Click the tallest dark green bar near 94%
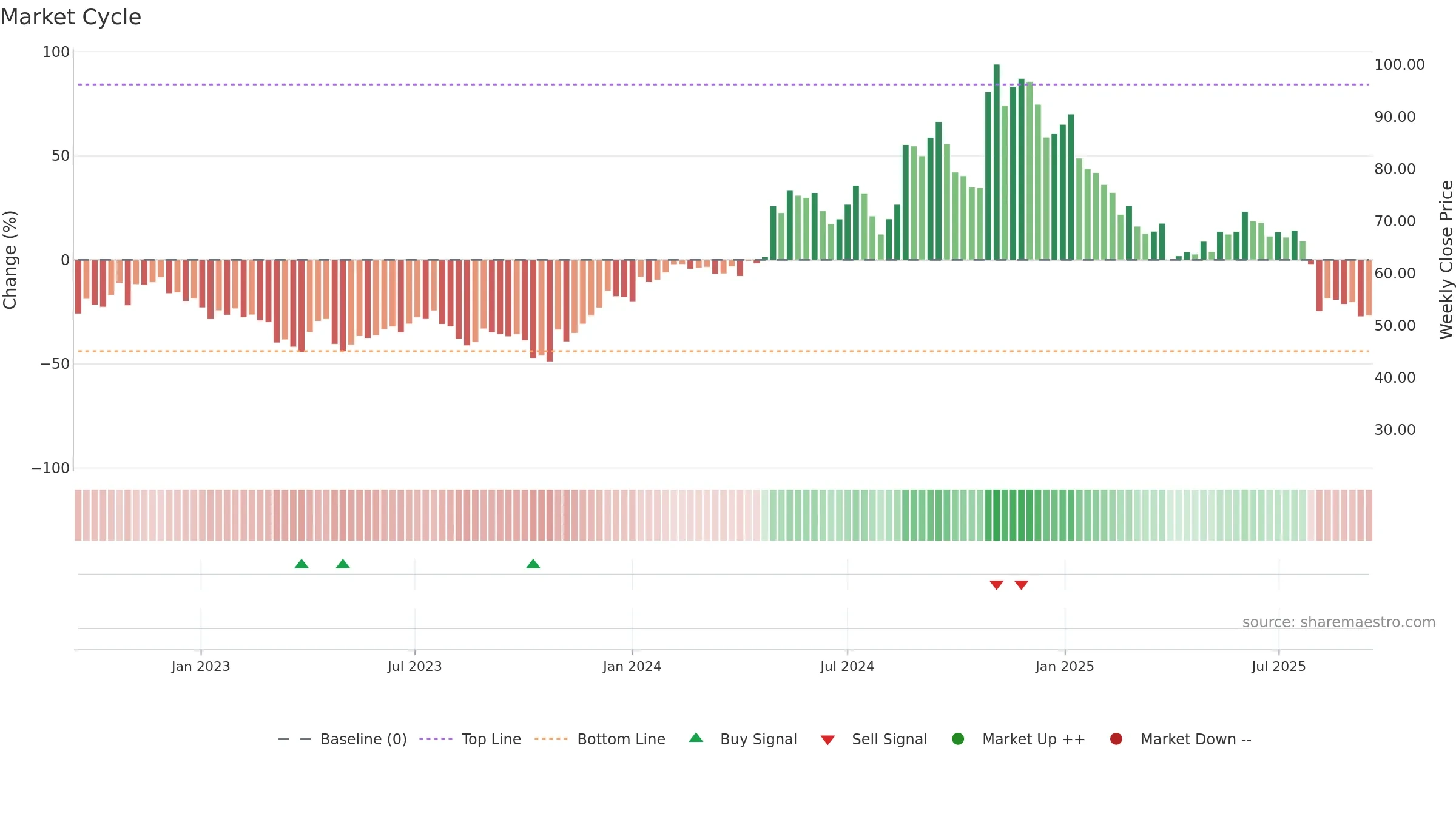Image resolution: width=1456 pixels, height=819 pixels. click(997, 162)
